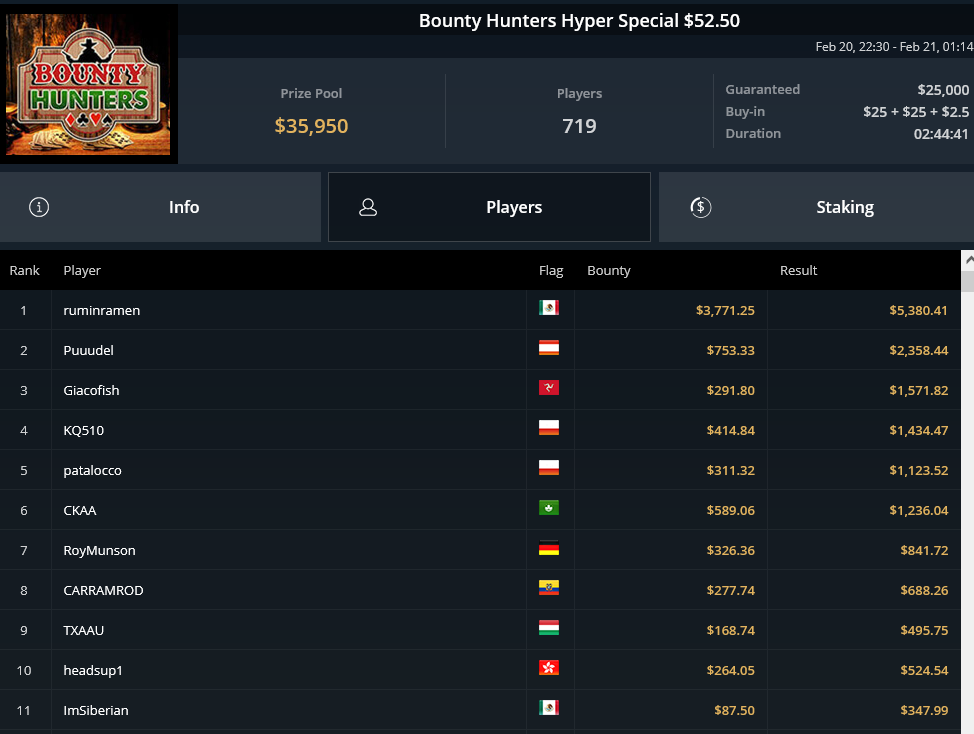Click bounty value $291.80
Image resolution: width=974 pixels, height=734 pixels.
click(x=730, y=390)
